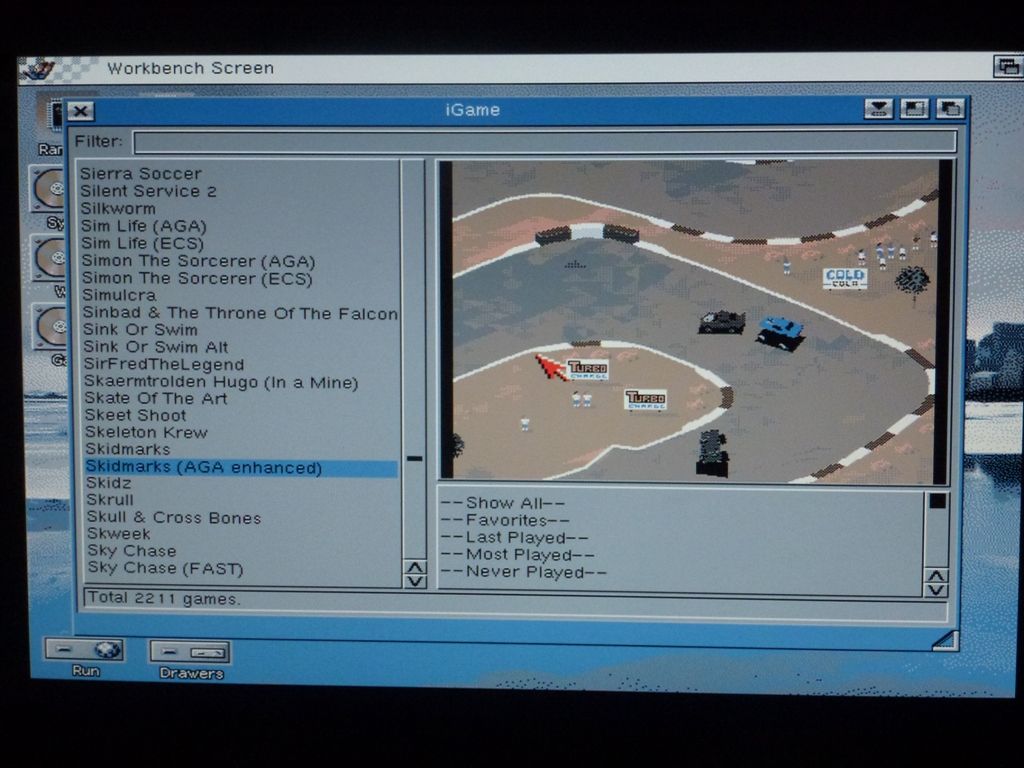Select Skull & Cross Bones entry
This screenshot has height=768, width=1024.
[174, 518]
